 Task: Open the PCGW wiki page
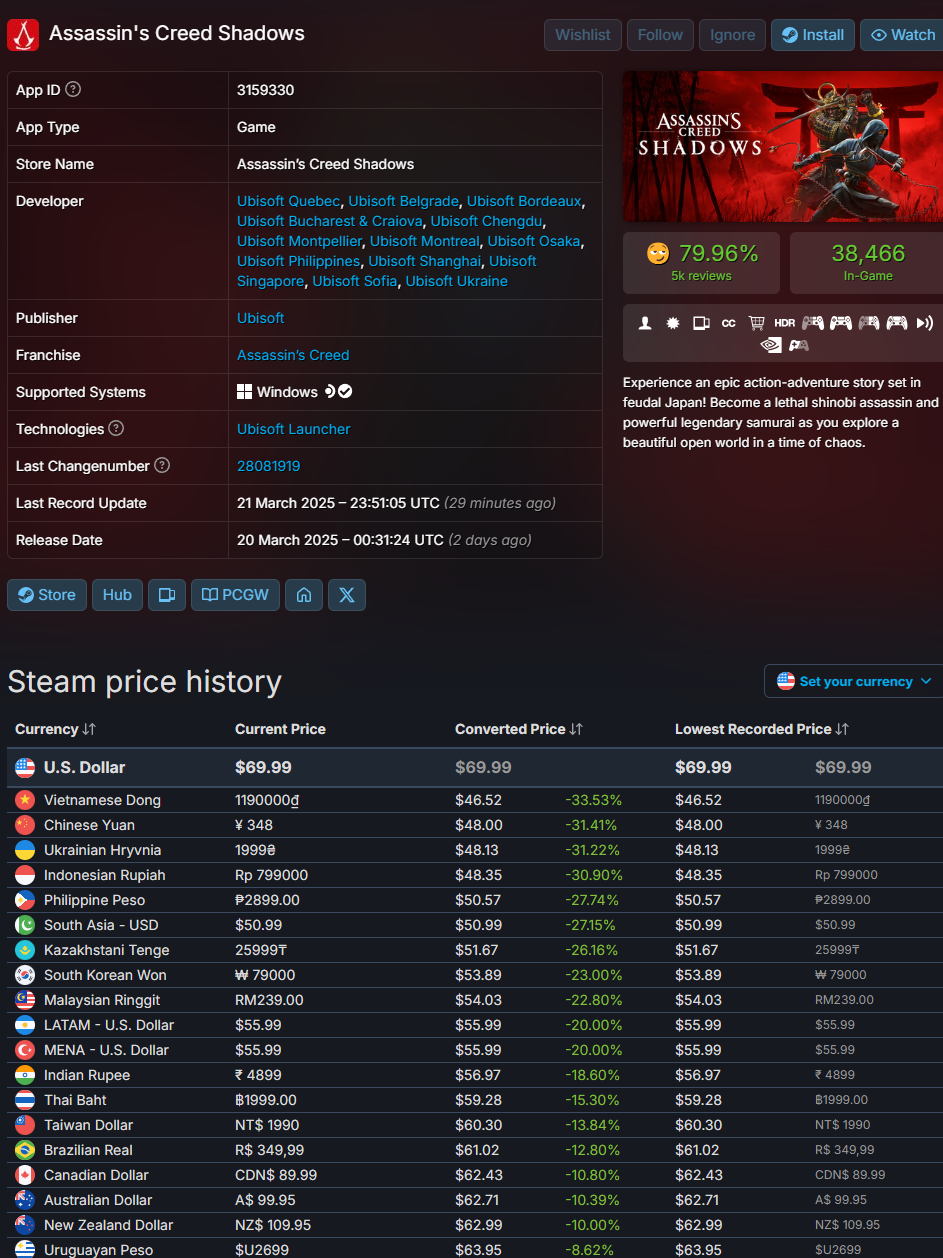pos(235,595)
